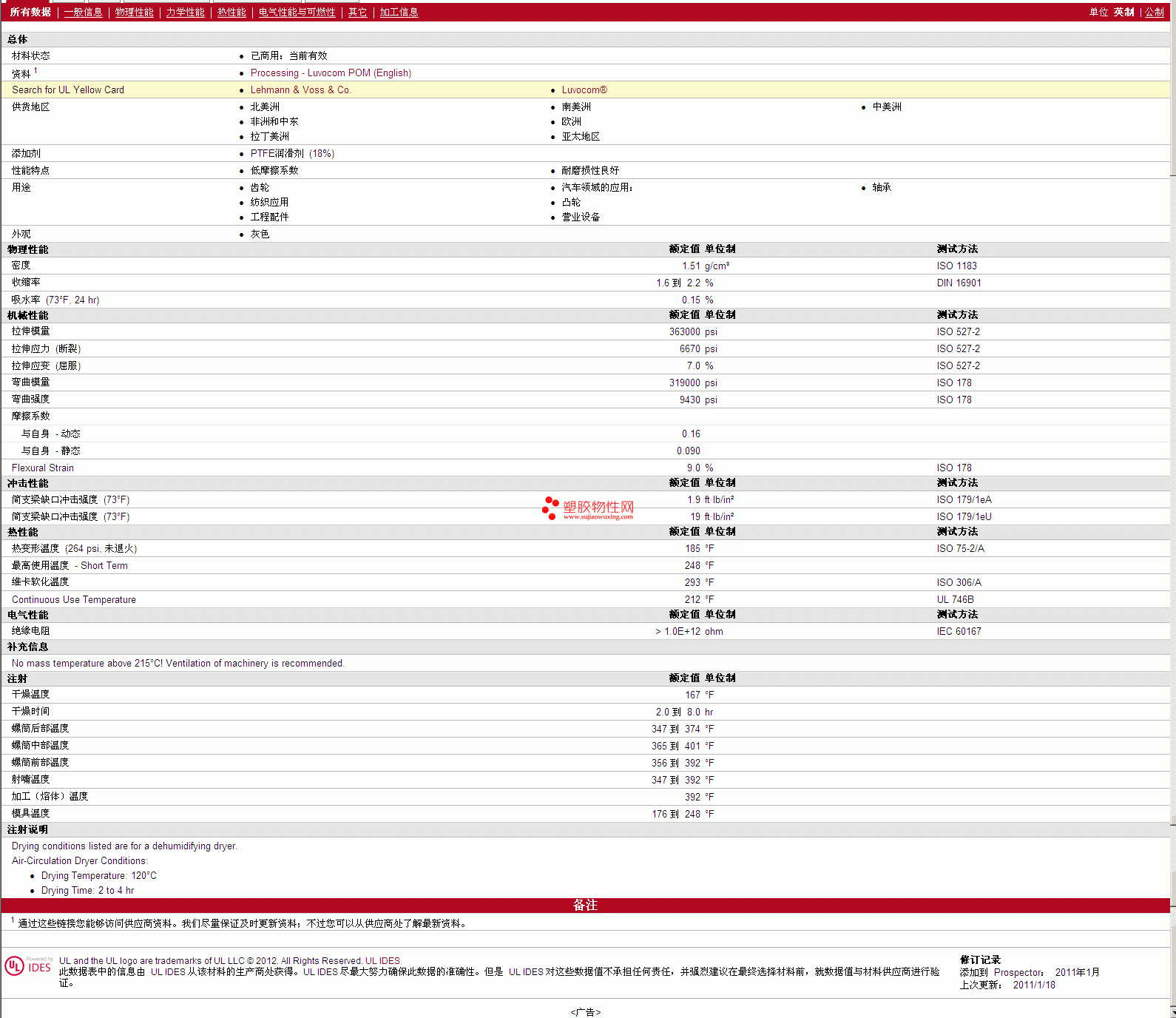Click flexural modulus value 319000
This screenshot has height=1018, width=1176.
(x=685, y=382)
